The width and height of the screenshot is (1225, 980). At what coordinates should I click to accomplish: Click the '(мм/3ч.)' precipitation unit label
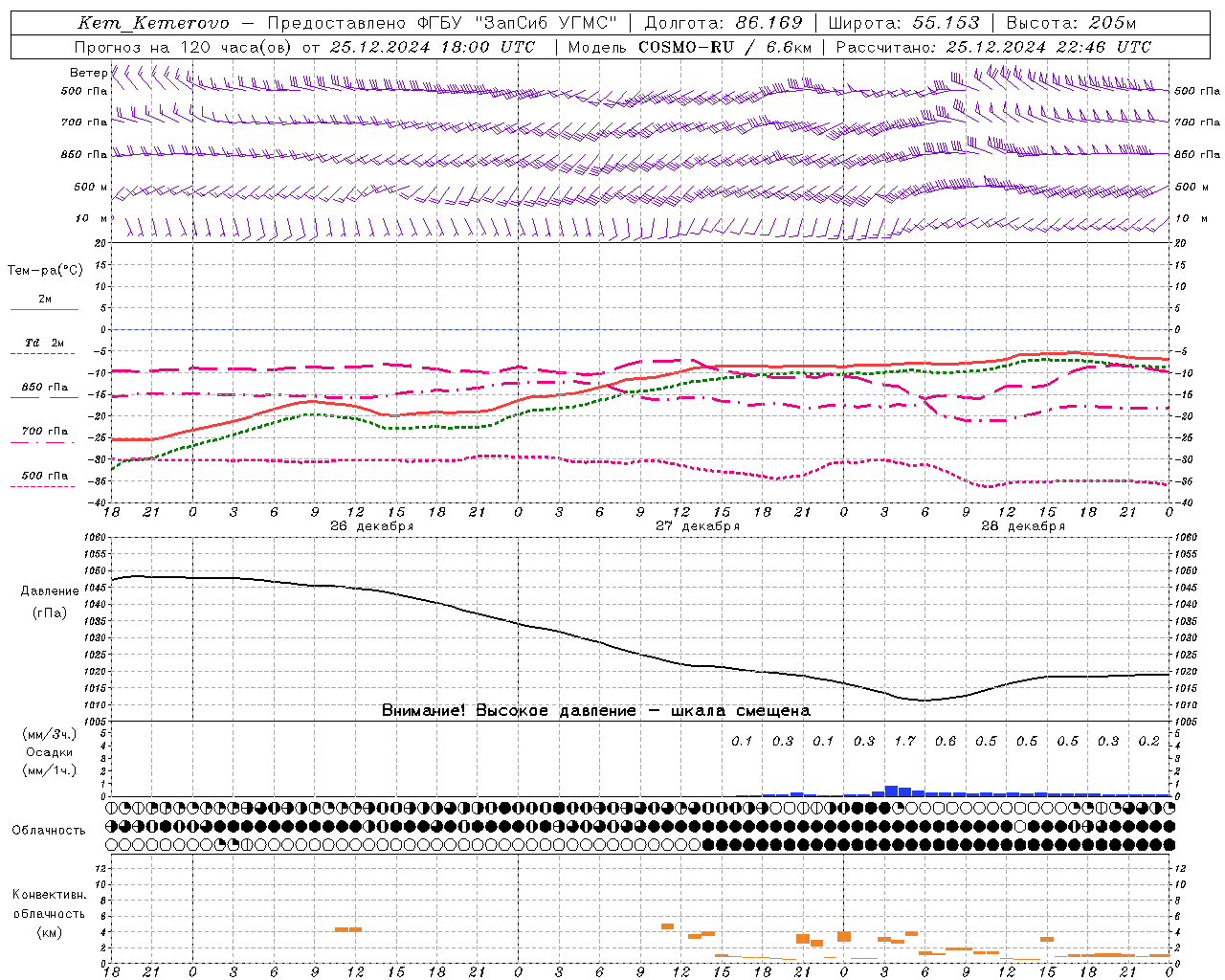click(x=50, y=734)
